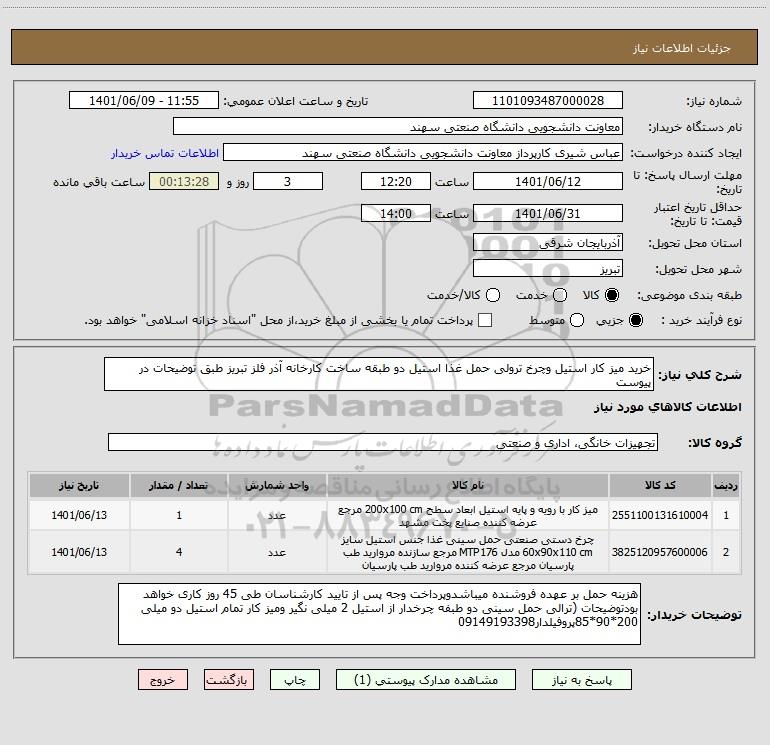Image resolution: width=770 pixels, height=745 pixels.
Task: Click the ایجاد کننده درخواست field
Action: (423, 153)
